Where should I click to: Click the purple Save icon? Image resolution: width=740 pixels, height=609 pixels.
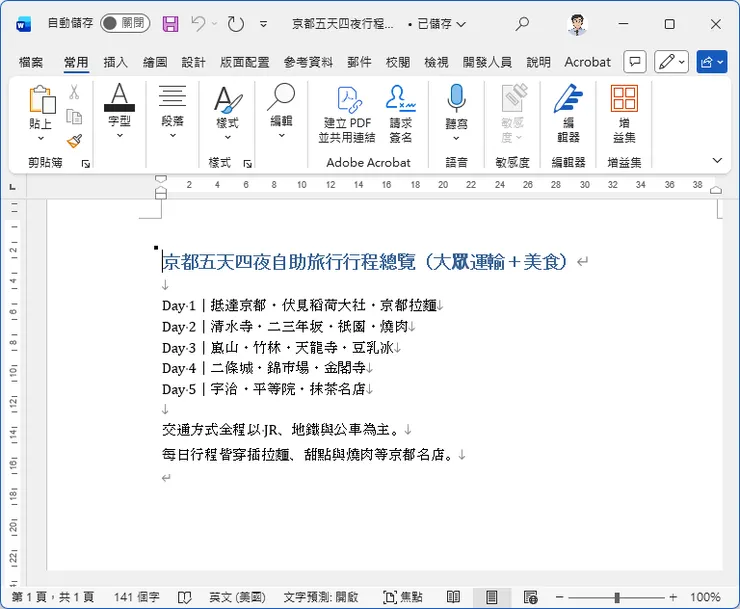coord(170,24)
